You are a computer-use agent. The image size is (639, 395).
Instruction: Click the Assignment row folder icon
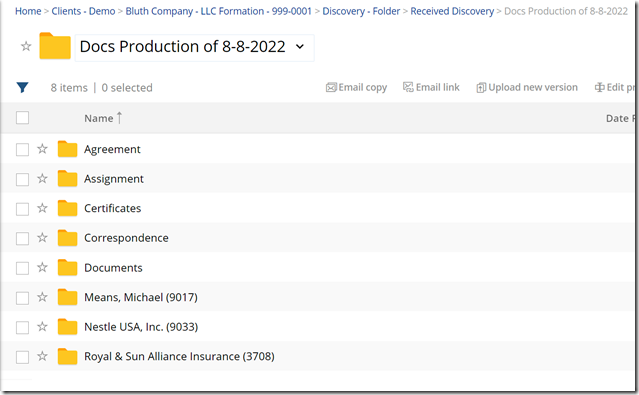tap(67, 179)
